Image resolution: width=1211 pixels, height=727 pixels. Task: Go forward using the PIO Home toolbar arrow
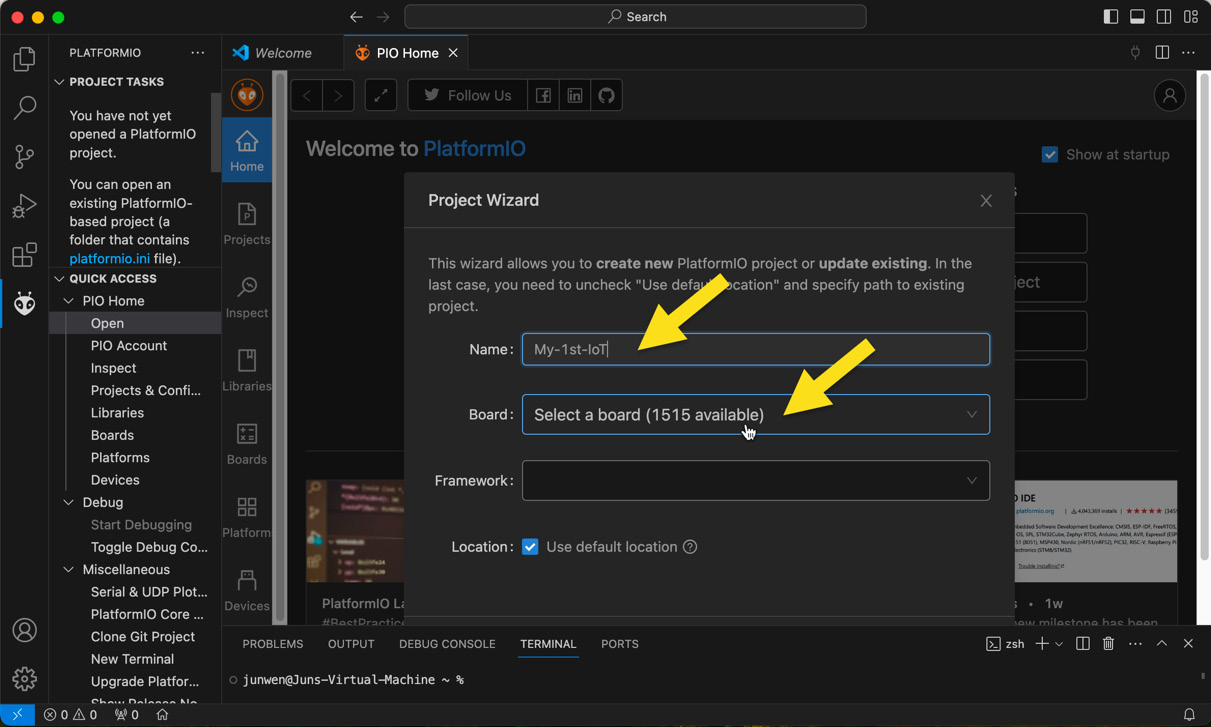point(339,95)
